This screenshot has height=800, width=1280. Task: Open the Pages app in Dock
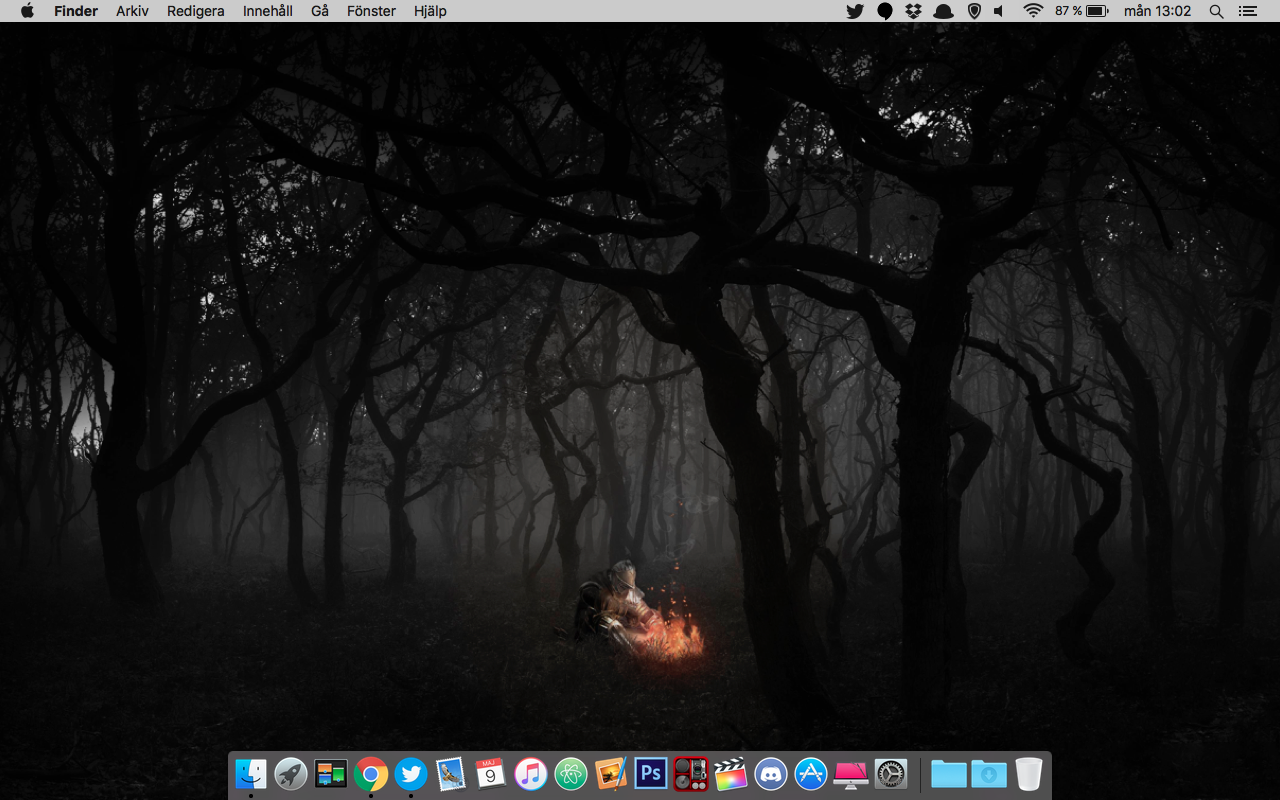point(611,774)
